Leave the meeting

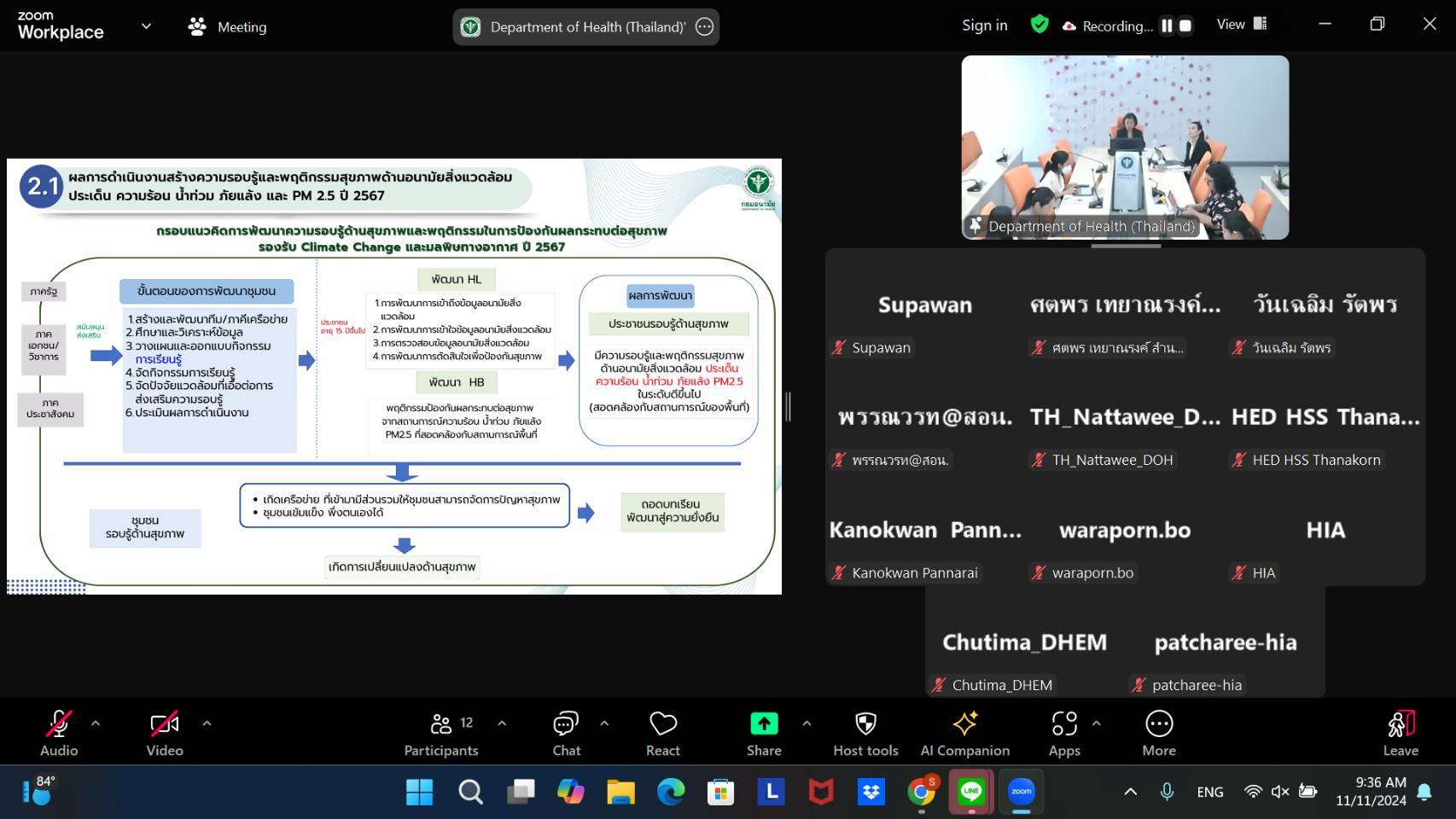click(x=1400, y=734)
